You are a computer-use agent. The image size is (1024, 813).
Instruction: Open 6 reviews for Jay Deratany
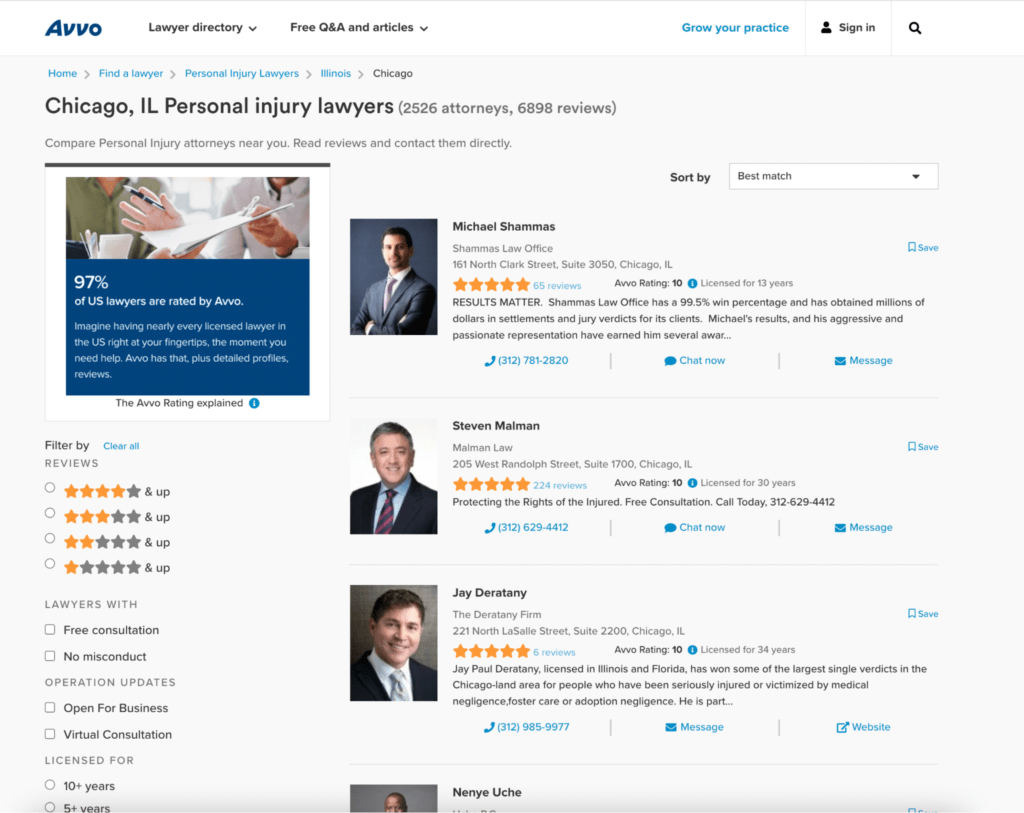click(x=554, y=652)
